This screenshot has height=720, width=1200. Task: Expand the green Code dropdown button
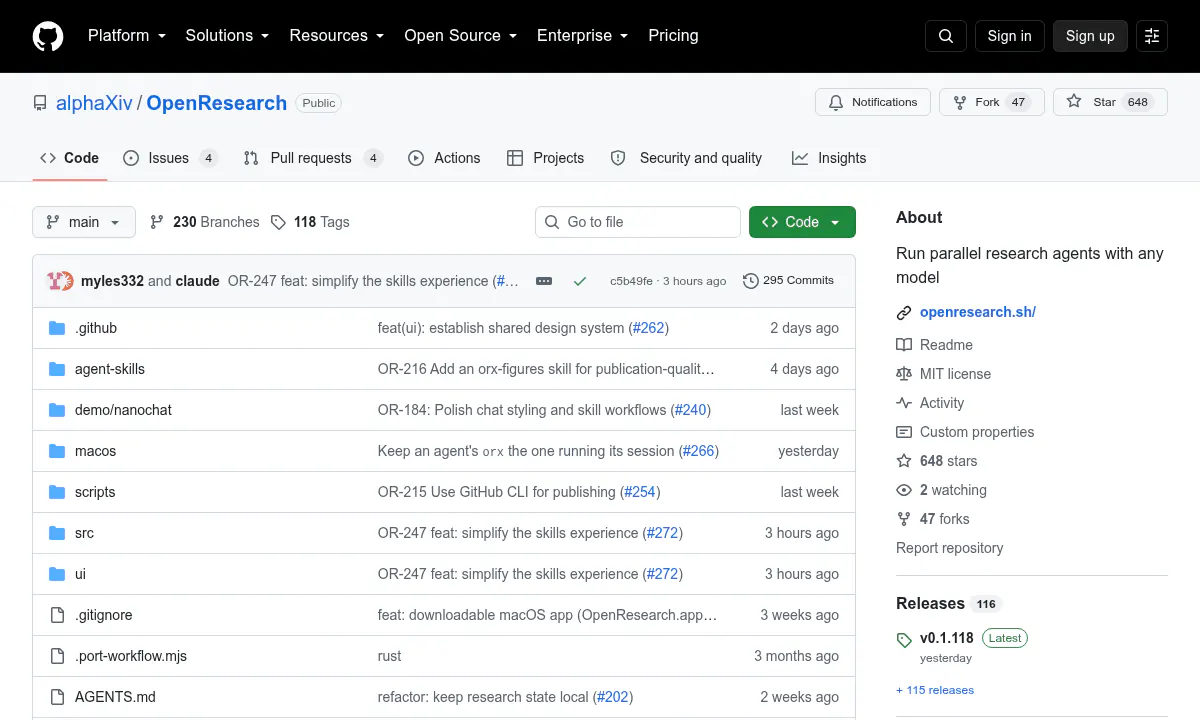point(802,222)
